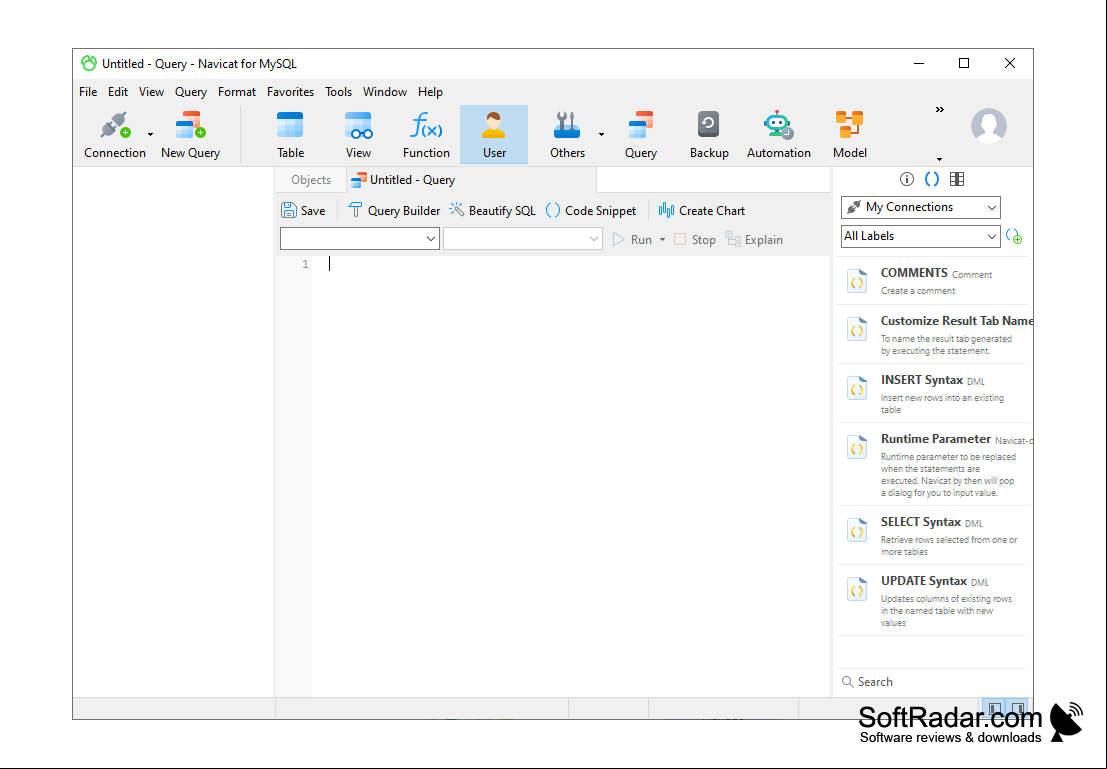Click the Navicat logo in title bar
This screenshot has height=769, width=1107.
pos(89,64)
